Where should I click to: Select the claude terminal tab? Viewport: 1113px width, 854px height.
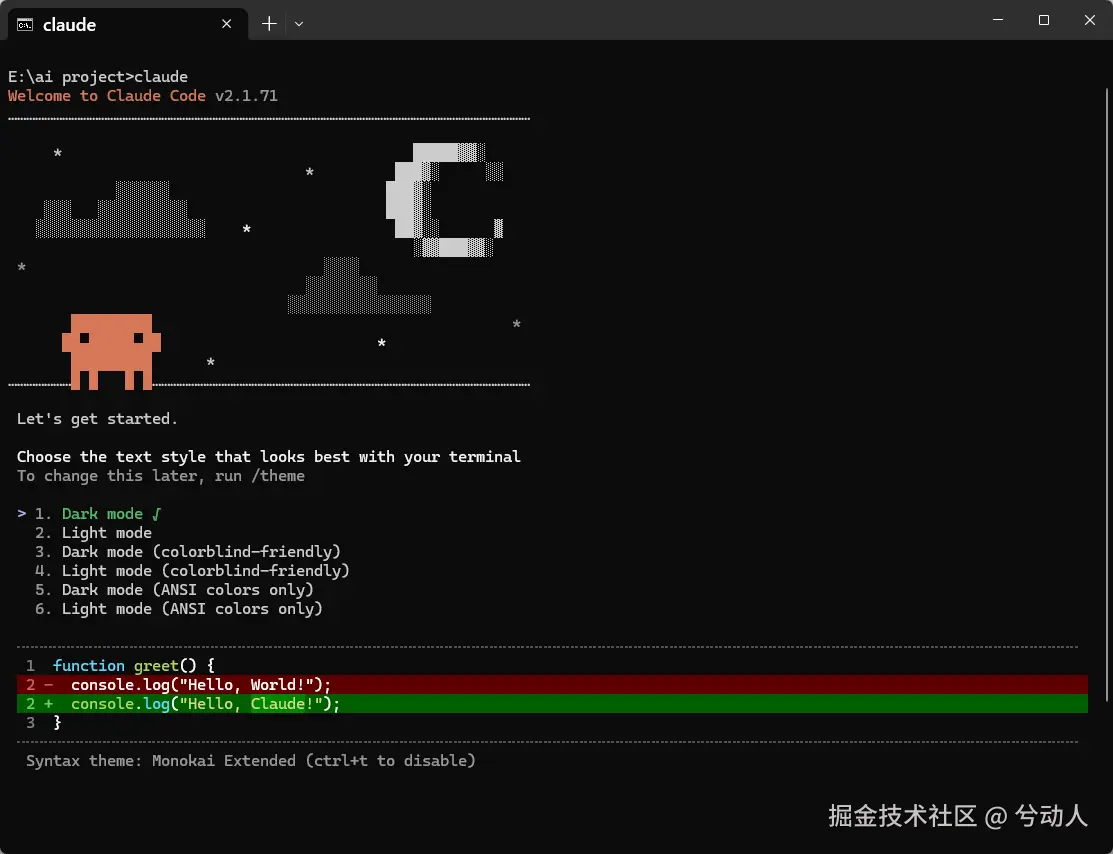pos(128,24)
